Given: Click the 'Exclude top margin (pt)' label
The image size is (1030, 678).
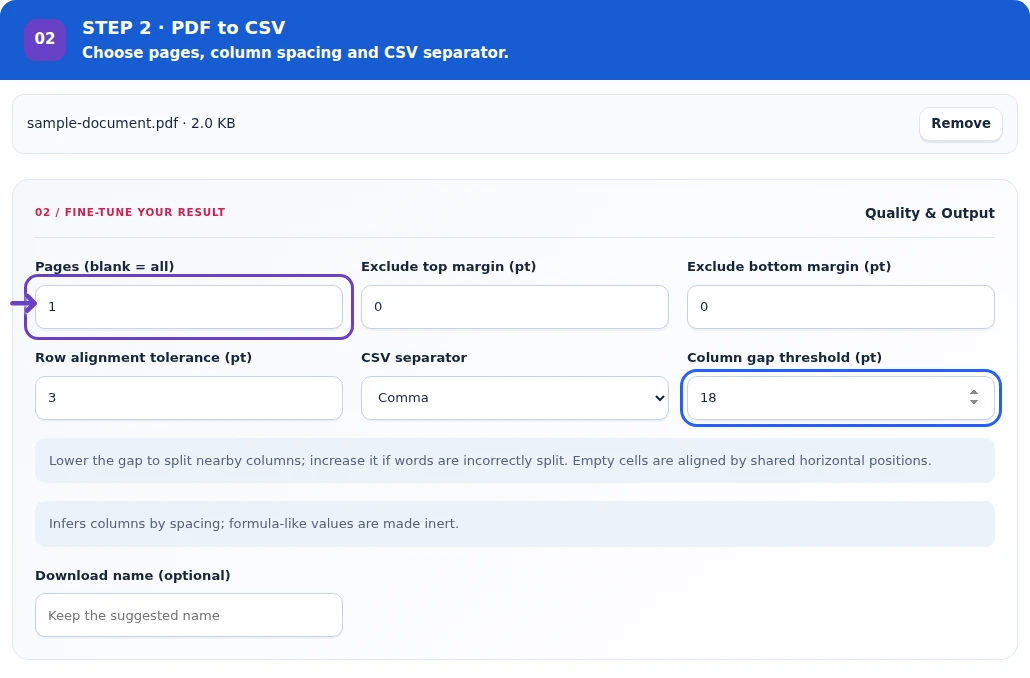Looking at the screenshot, I should click(x=449, y=266).
